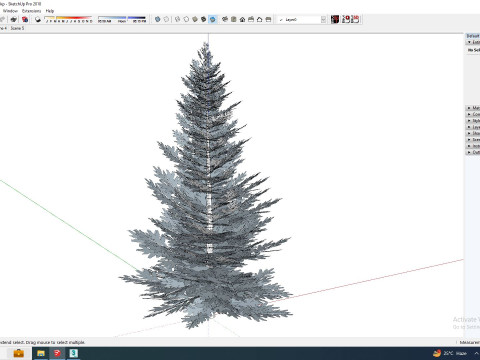Switch to Shaded face style
The image size is (480, 360).
click(195, 19)
